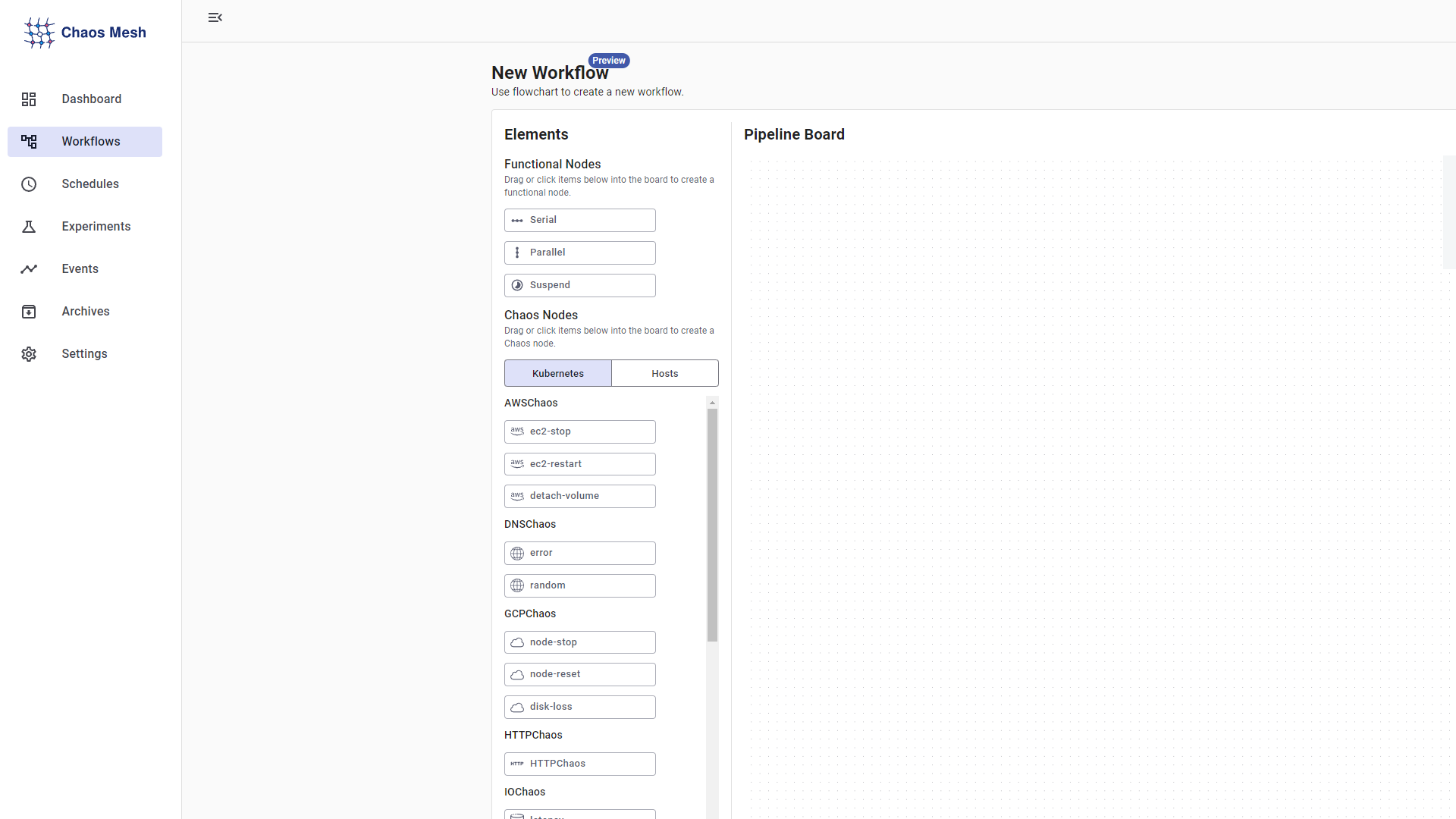Open the Settings gear icon

click(29, 354)
